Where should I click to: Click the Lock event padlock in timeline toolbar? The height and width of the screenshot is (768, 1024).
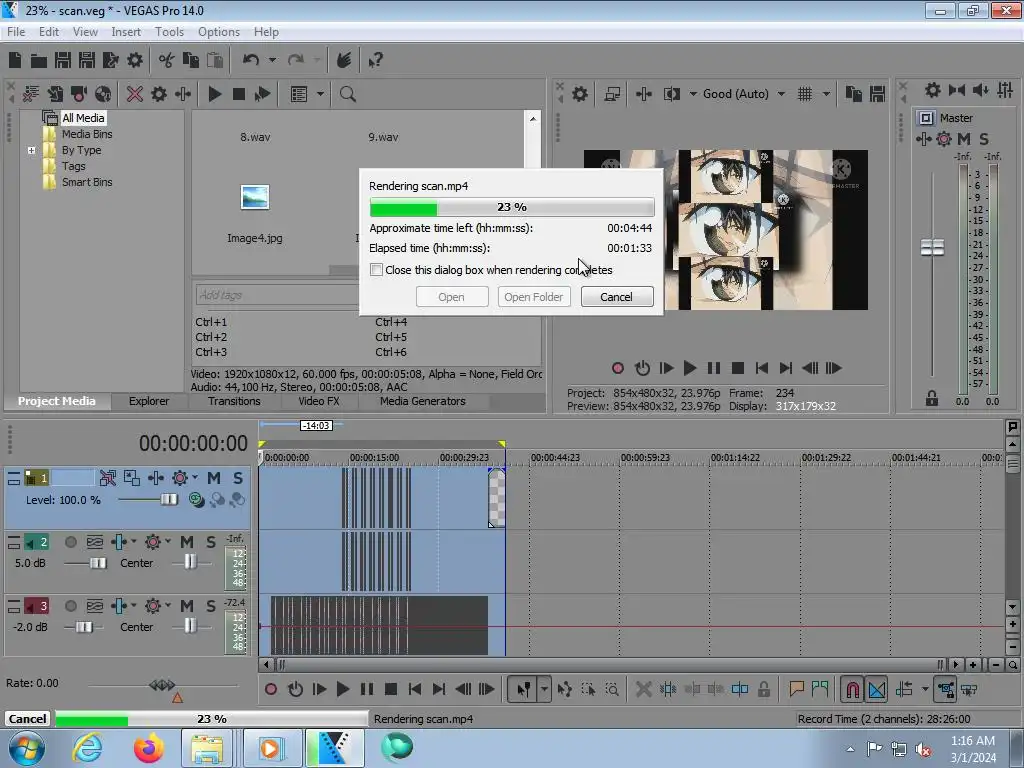[763, 689]
